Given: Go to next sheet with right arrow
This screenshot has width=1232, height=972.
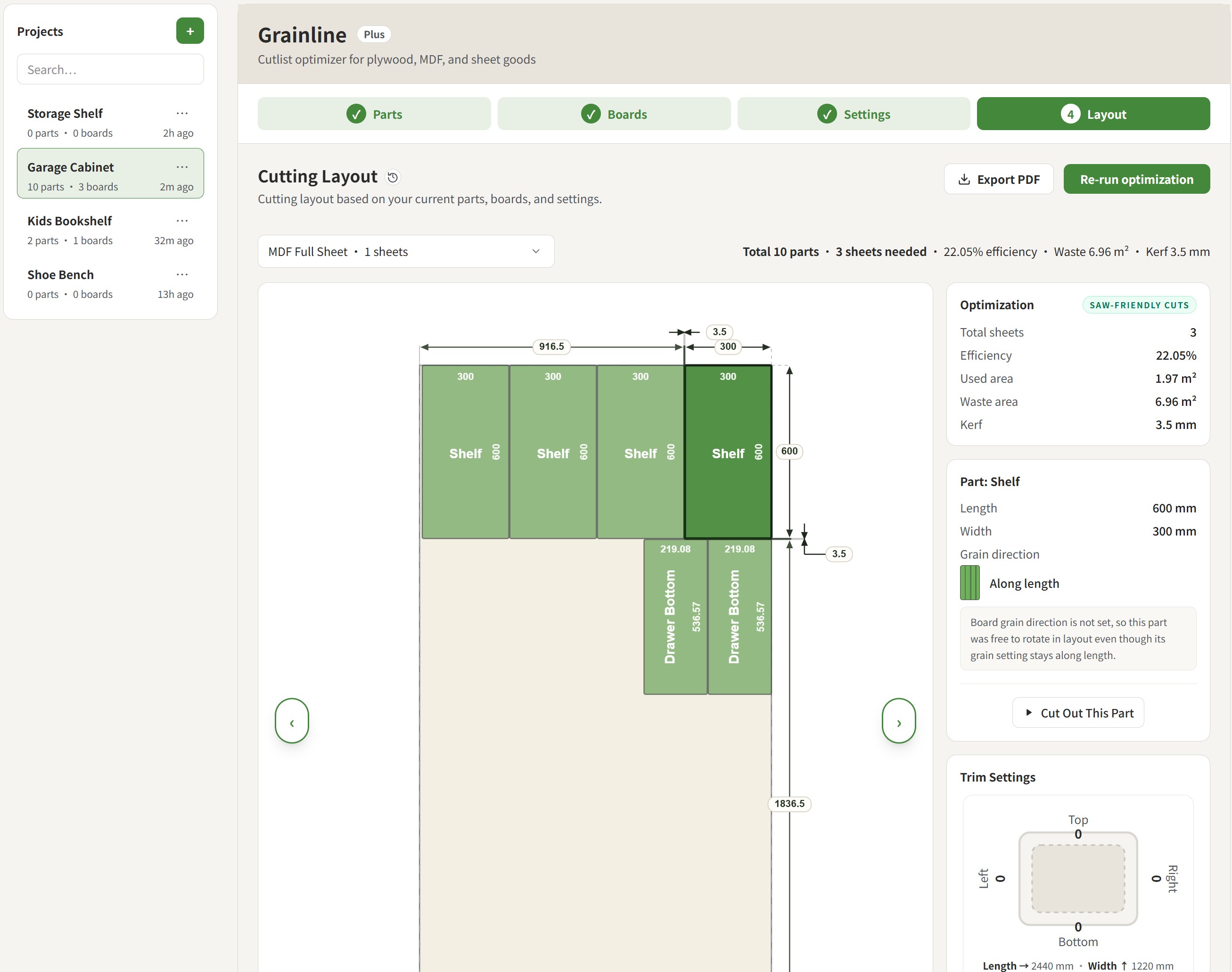Looking at the screenshot, I should [898, 720].
